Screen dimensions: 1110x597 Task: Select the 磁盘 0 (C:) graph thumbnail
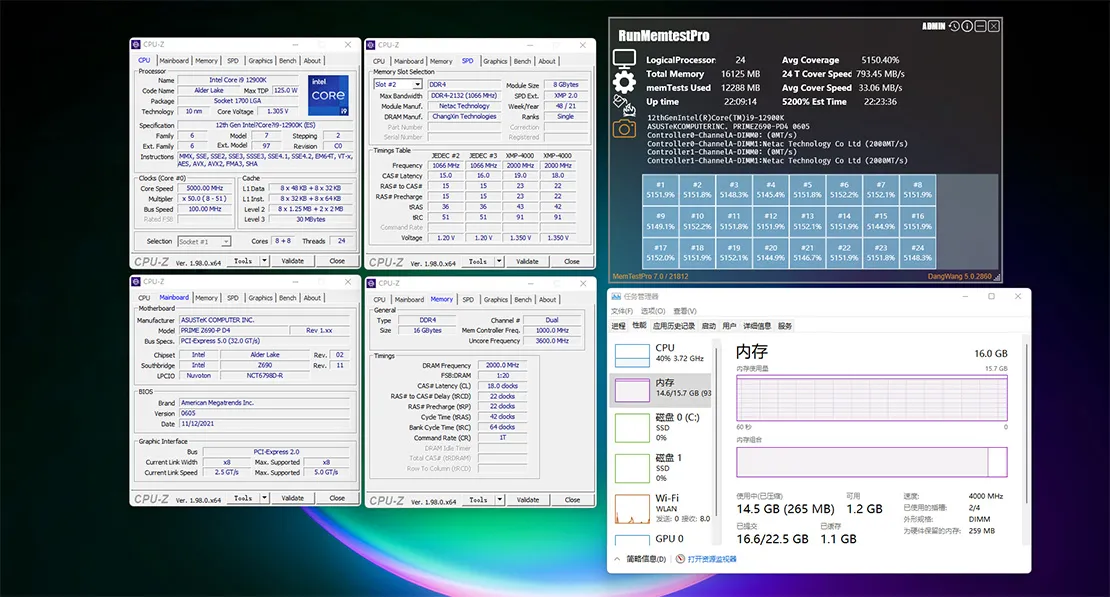[632, 428]
